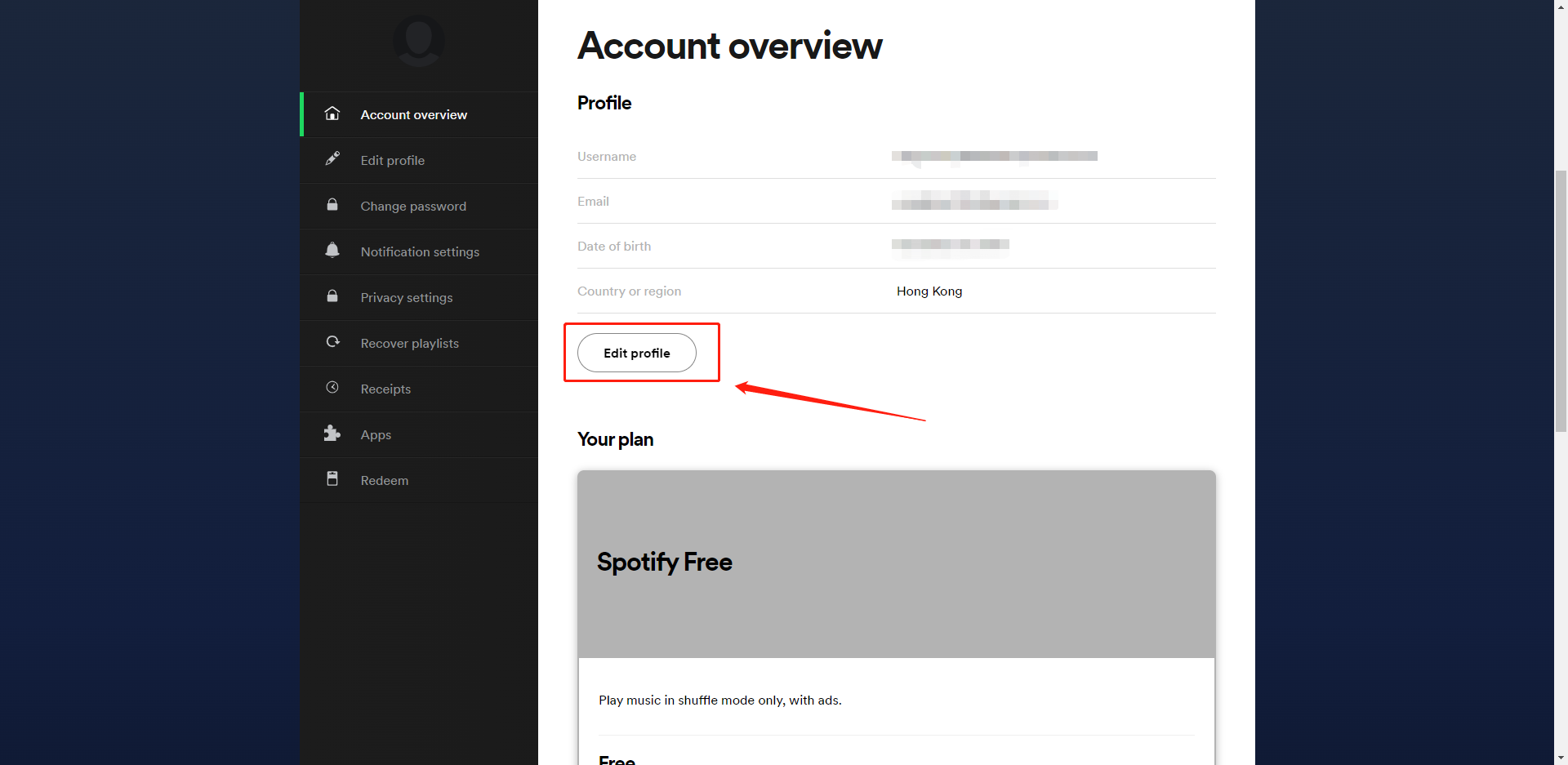The image size is (1568, 765).
Task: Click the home icon beside Account overview
Action: [332, 113]
